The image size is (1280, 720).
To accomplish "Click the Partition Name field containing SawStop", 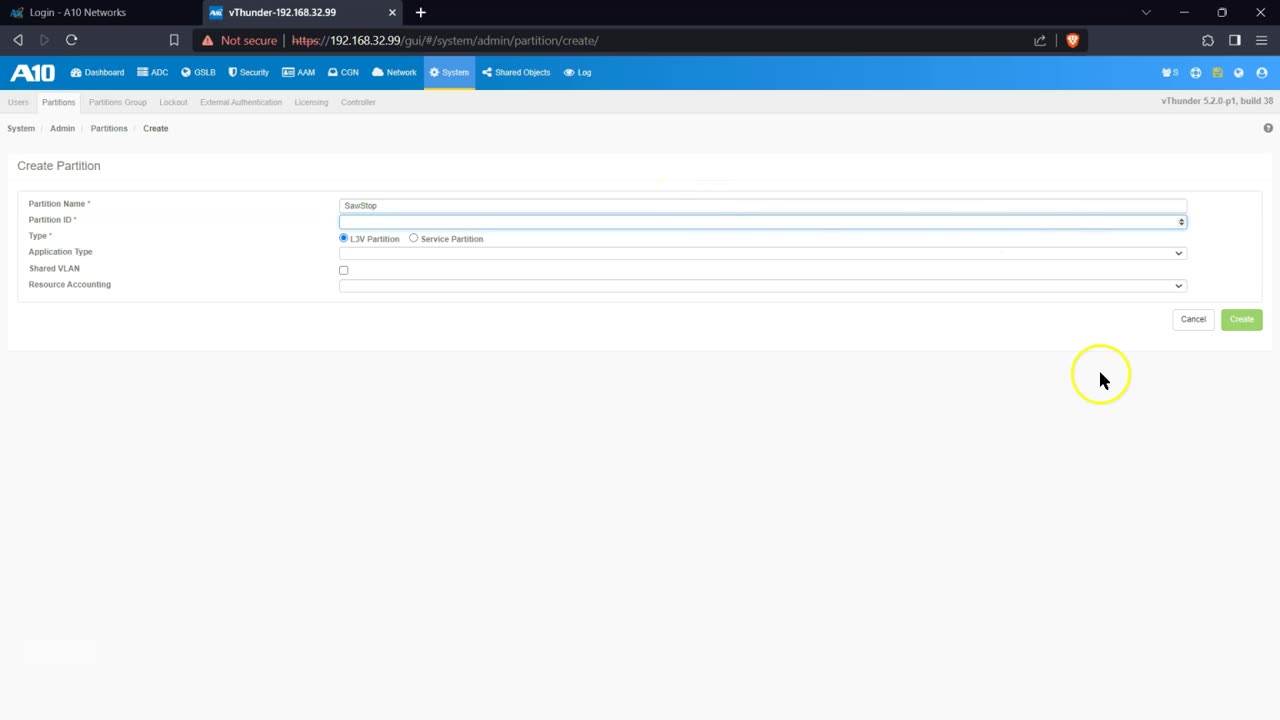I will pos(763,205).
